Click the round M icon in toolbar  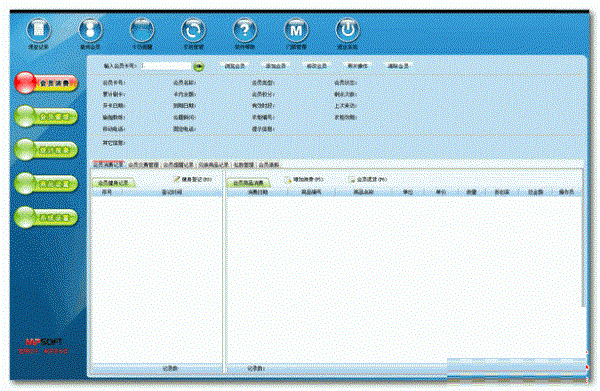pyautogui.click(x=296, y=30)
